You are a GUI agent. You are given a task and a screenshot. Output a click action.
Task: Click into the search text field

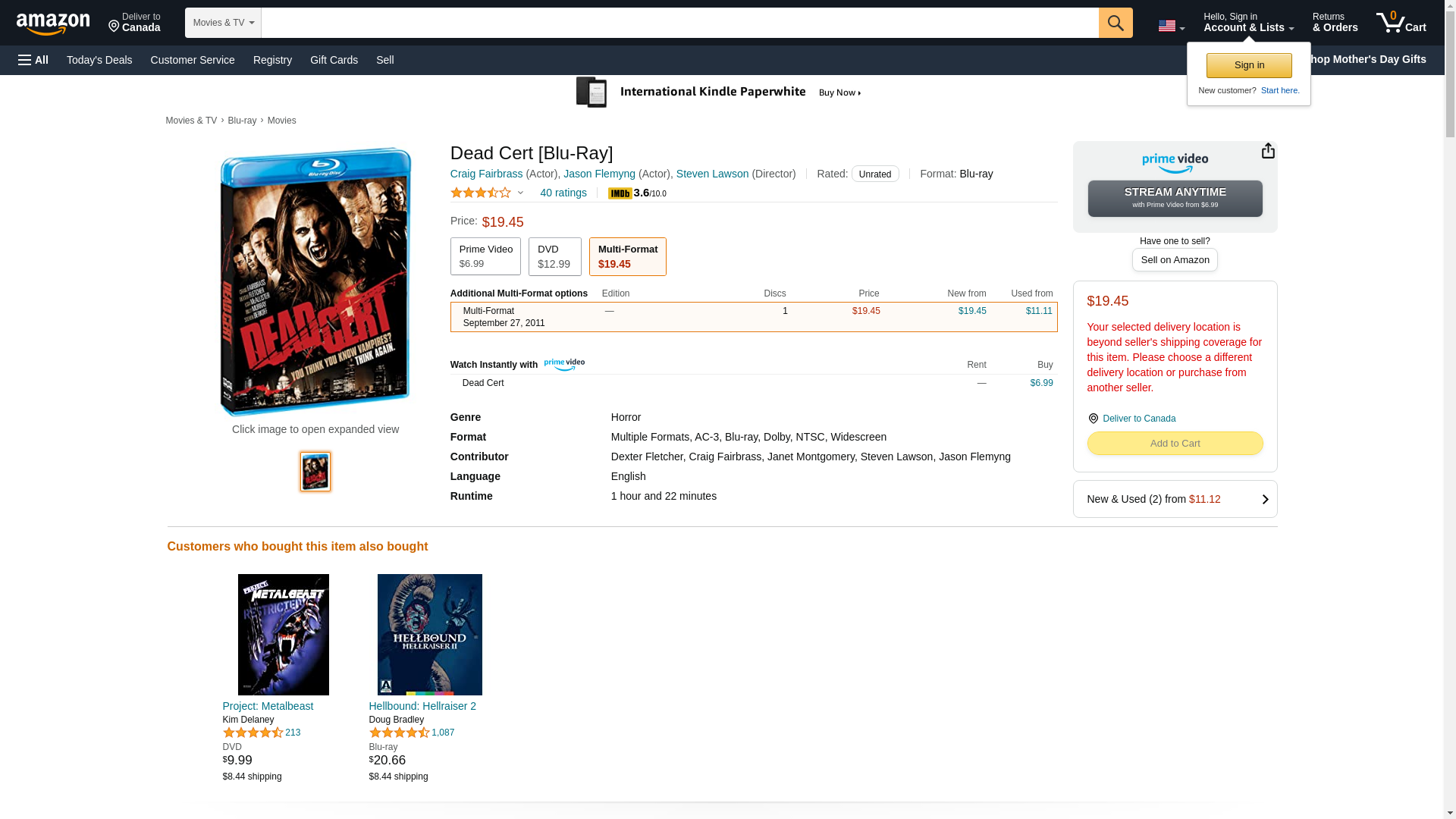(679, 23)
